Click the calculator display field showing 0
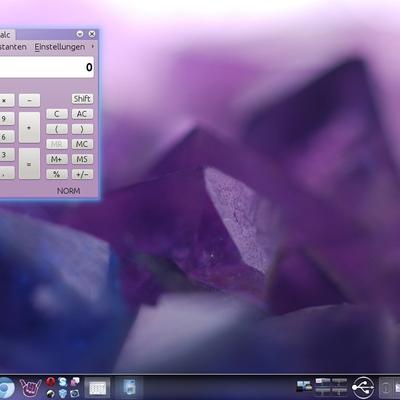 coord(46,67)
